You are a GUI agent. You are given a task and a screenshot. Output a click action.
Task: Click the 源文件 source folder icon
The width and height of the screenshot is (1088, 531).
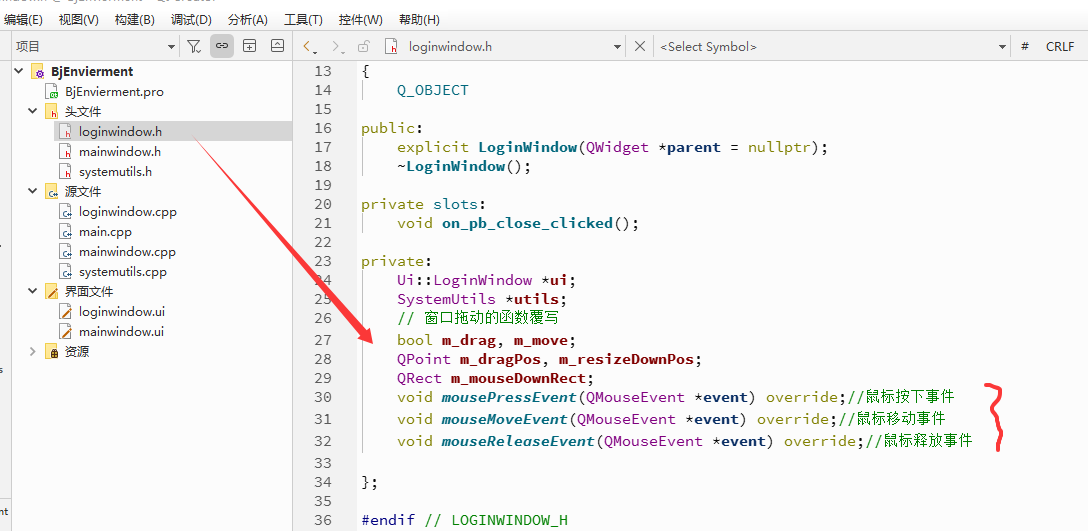pyautogui.click(x=52, y=192)
